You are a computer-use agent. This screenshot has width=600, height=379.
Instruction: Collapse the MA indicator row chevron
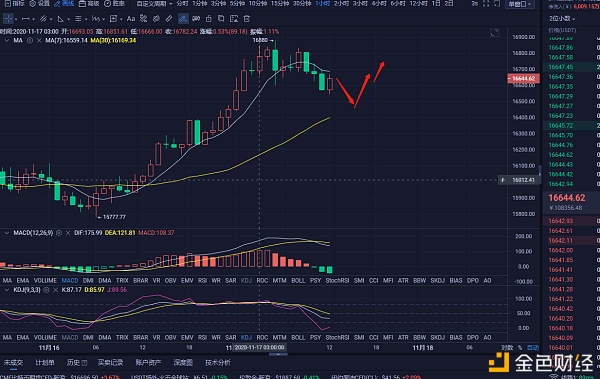click(7, 40)
